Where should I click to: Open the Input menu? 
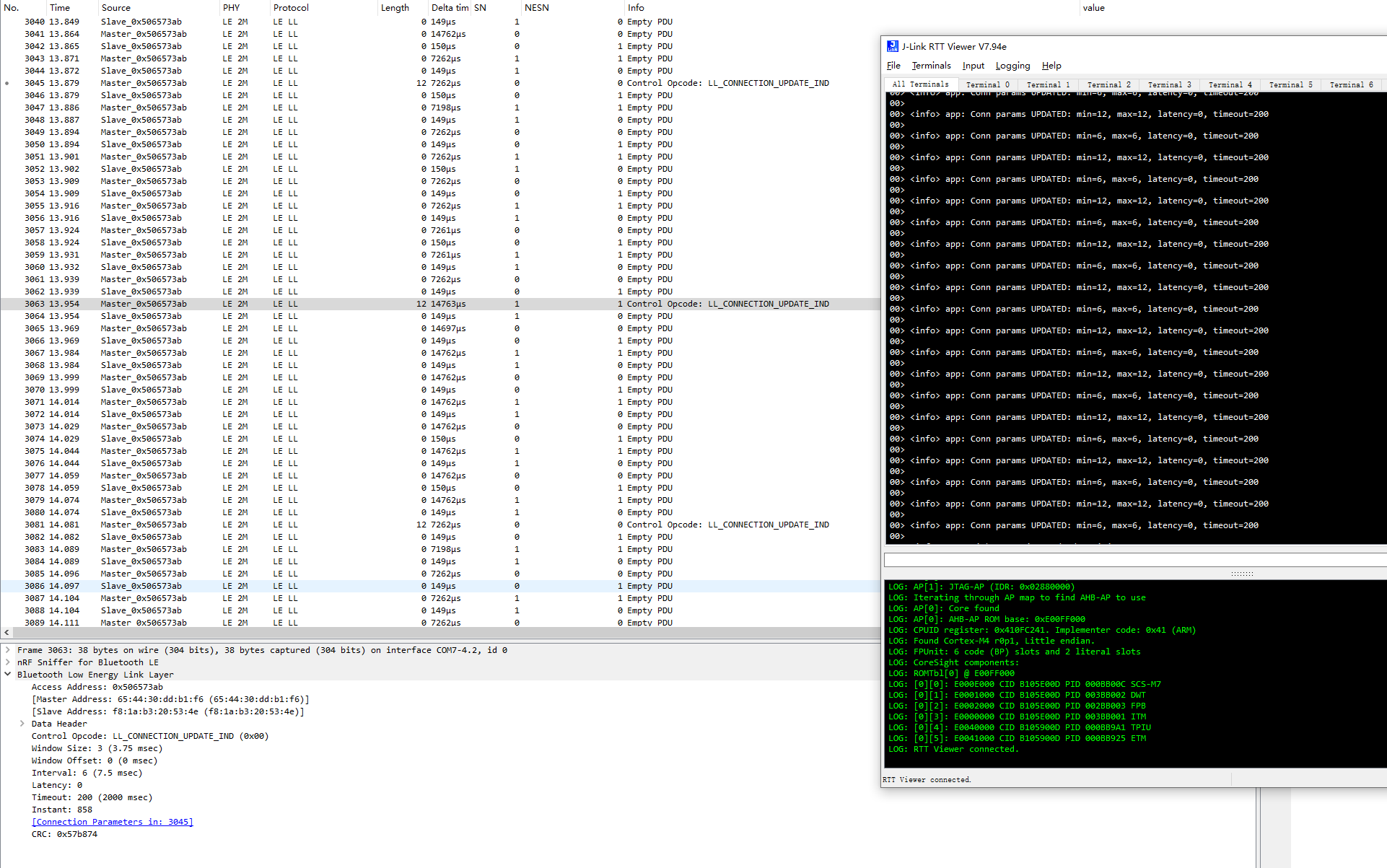tap(973, 66)
